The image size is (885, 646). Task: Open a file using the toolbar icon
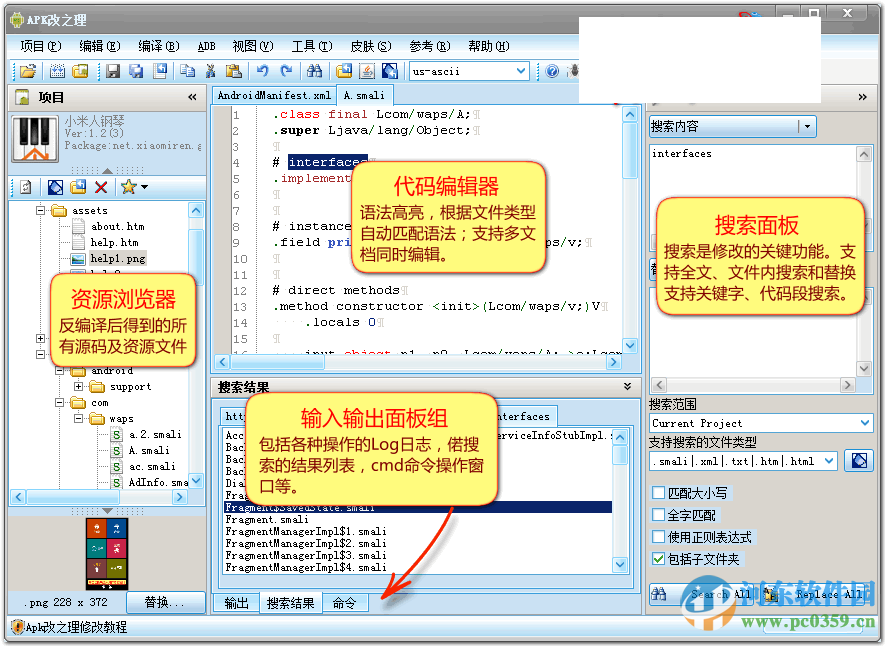[x=26, y=71]
